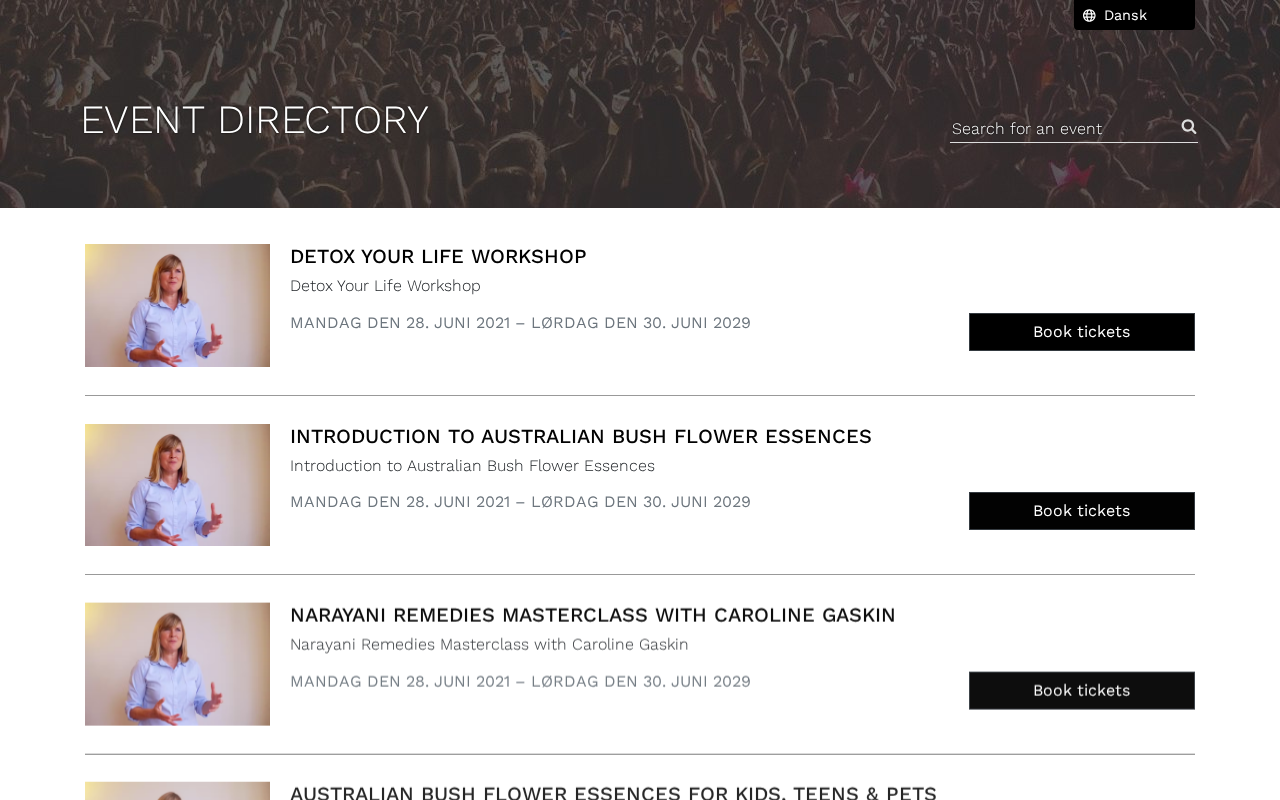Book tickets for Introduction to Bush Flower Essences

coord(1082,511)
